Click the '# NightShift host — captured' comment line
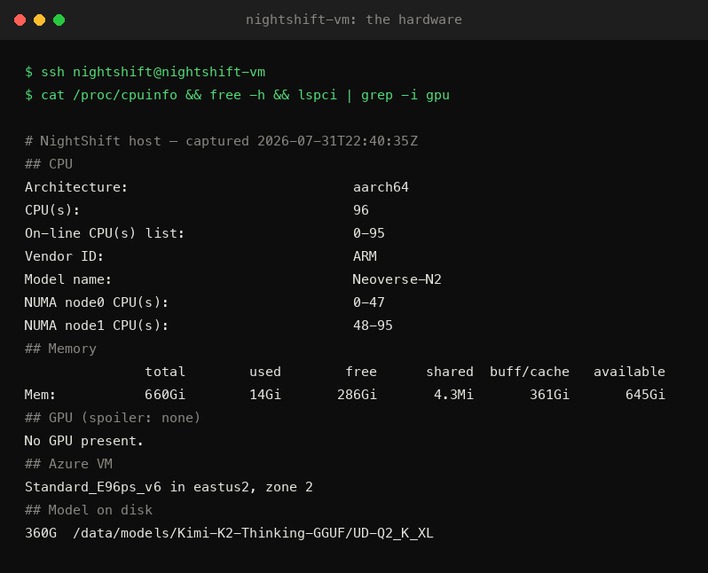The width and height of the screenshot is (708, 573). tap(221, 141)
